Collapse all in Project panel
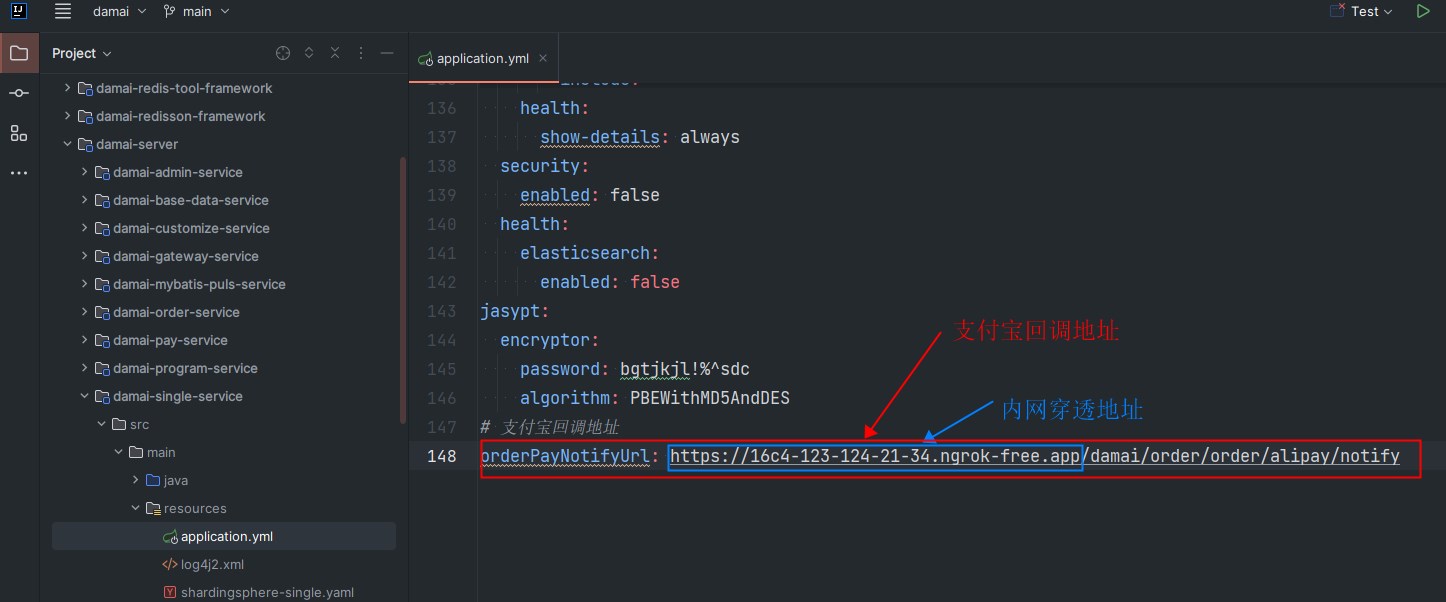Image resolution: width=1446 pixels, height=602 pixels. point(335,53)
